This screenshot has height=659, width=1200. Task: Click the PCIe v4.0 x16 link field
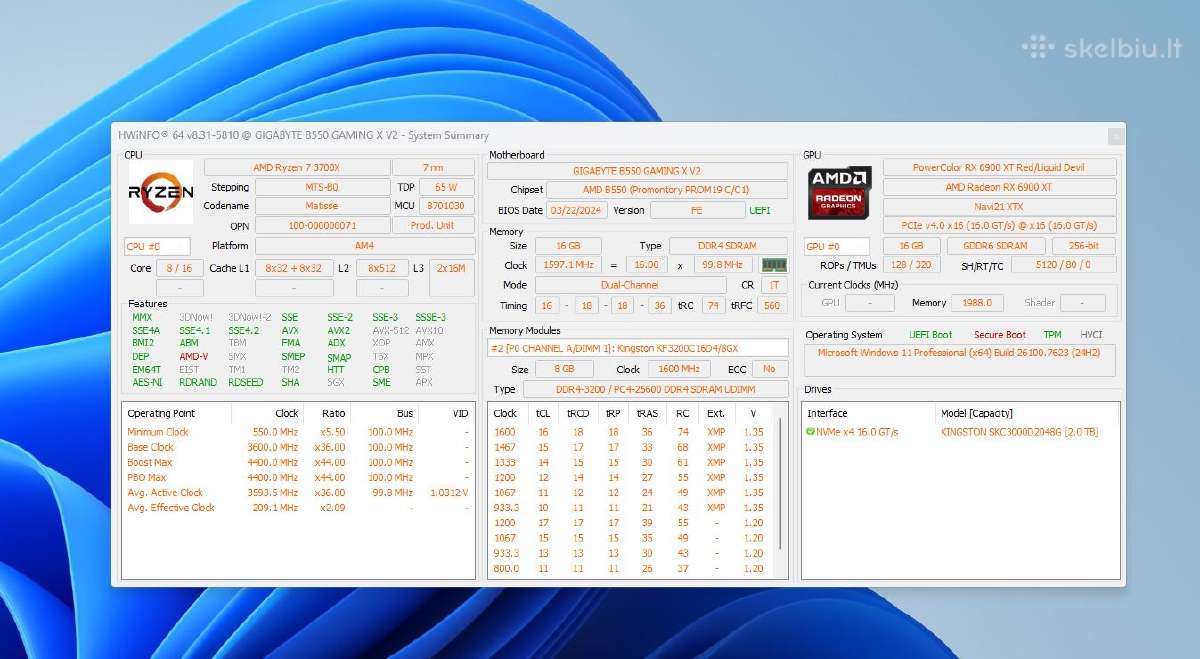click(999, 225)
